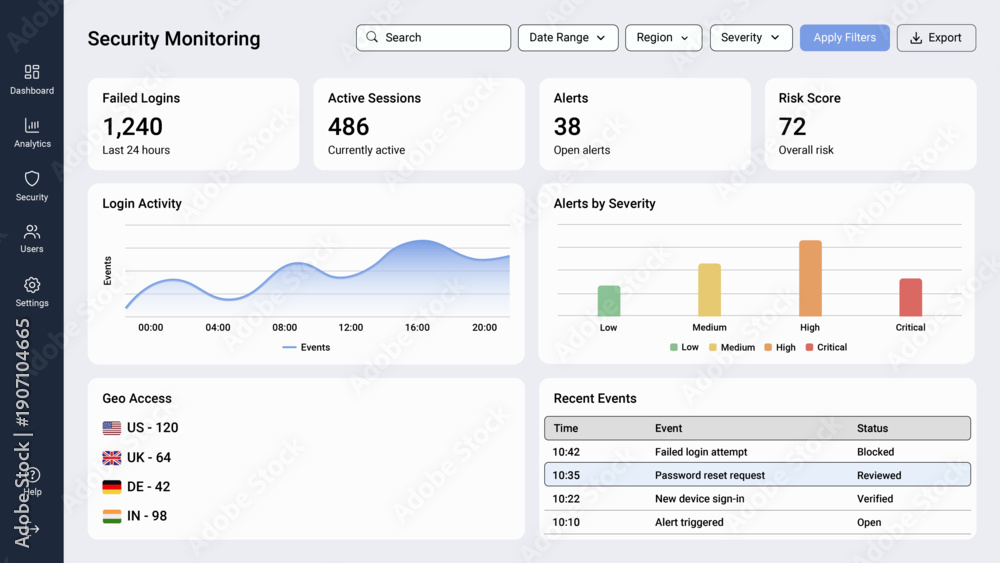Click the logout arrow icon at sidebar bottom
1000x563 pixels.
(32, 529)
